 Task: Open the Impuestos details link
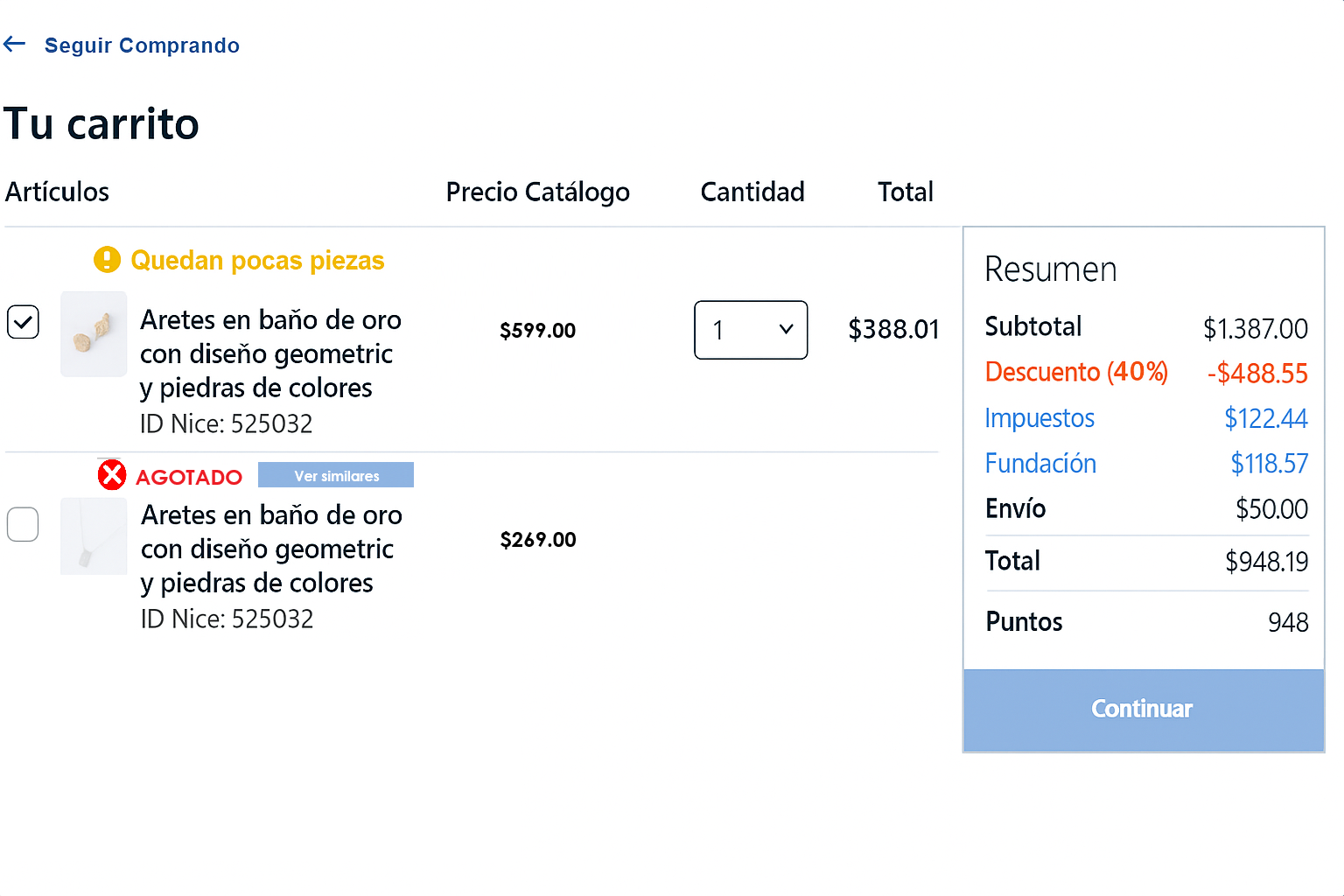(1039, 418)
